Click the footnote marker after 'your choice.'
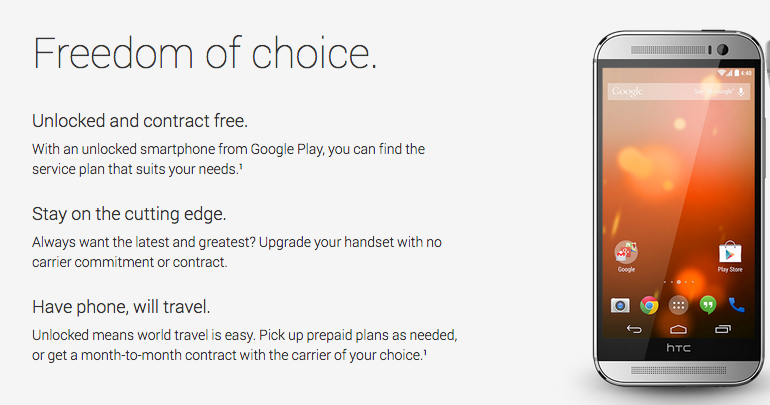Viewport: 770px width, 405px height. click(425, 351)
